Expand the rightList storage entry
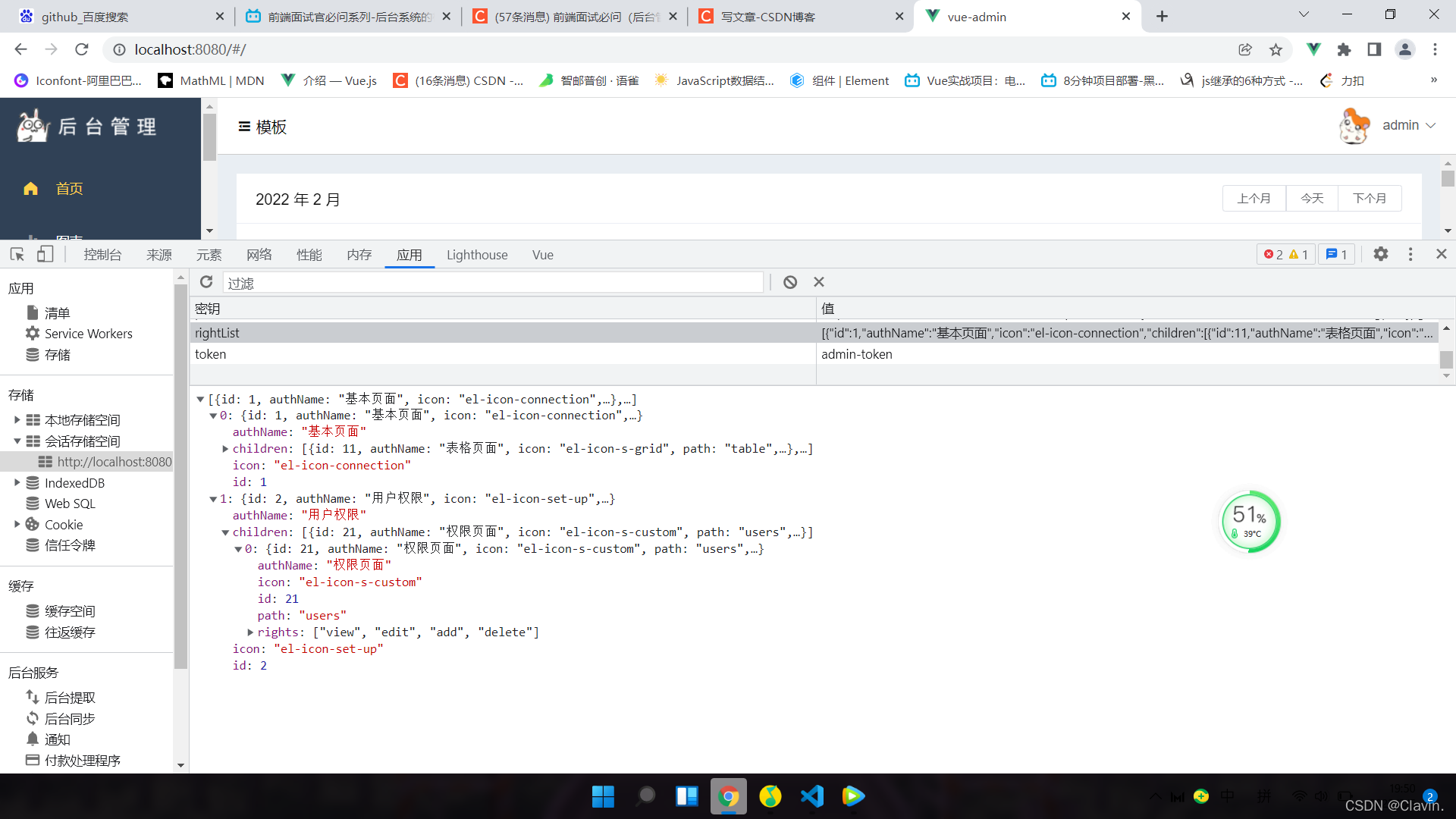Screen dimensions: 1456x819 click(x=215, y=332)
